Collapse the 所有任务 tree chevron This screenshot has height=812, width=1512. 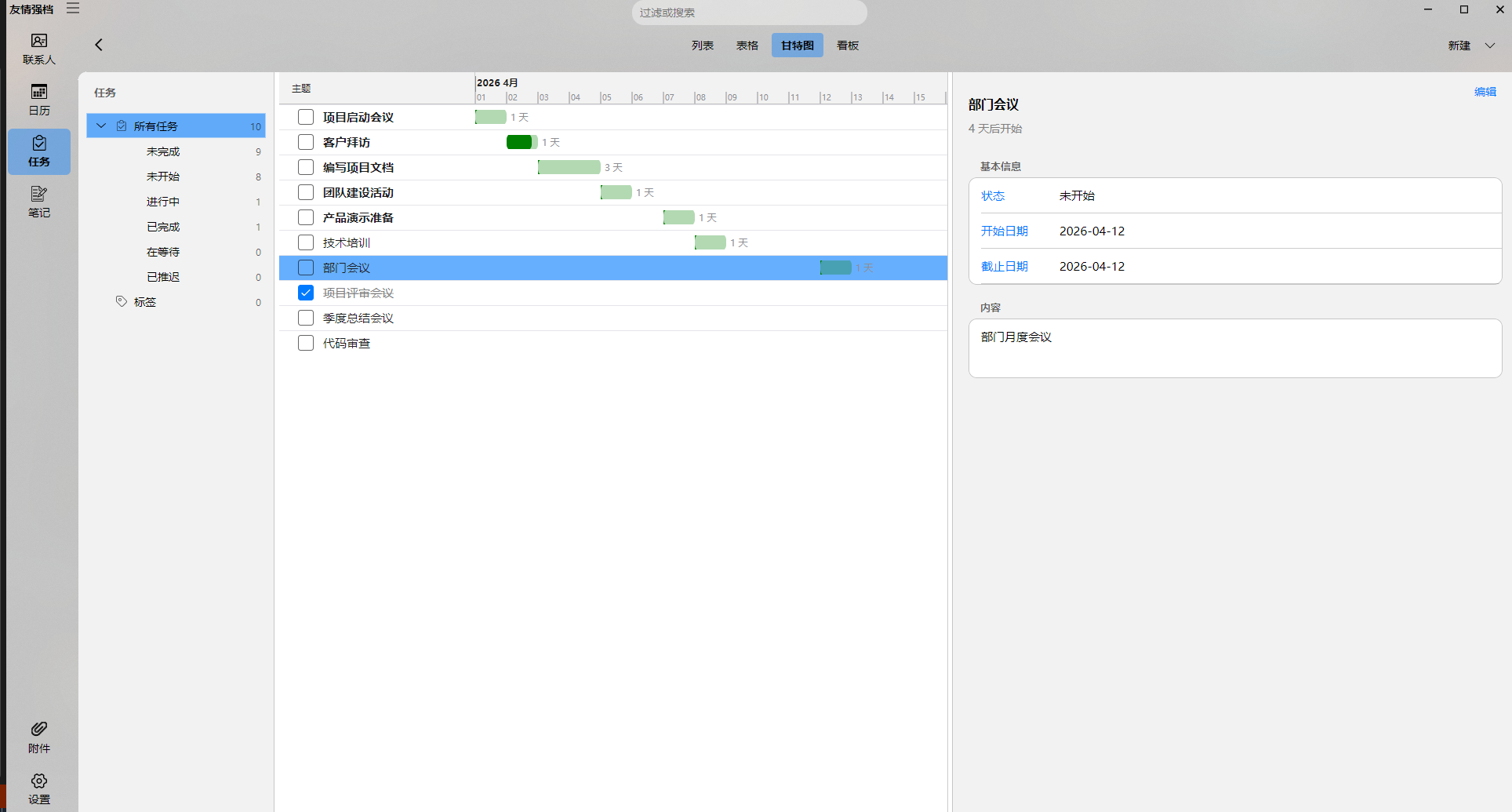(101, 126)
